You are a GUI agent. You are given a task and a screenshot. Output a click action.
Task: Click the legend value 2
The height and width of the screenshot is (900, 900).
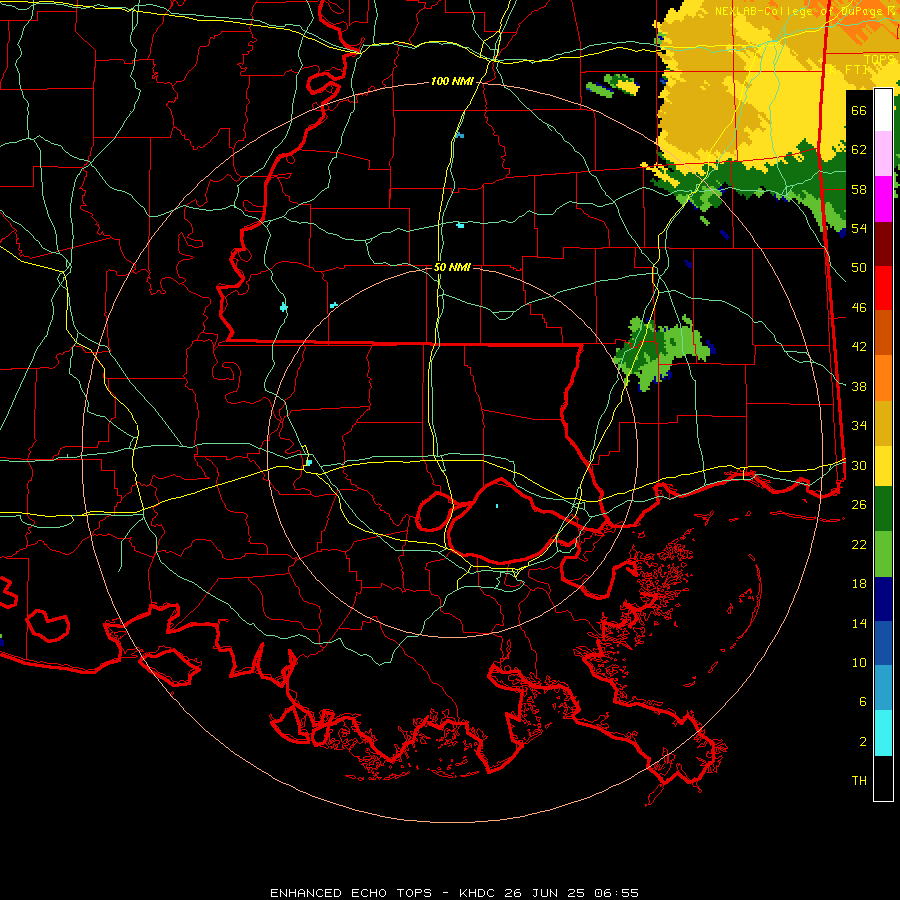pos(862,742)
